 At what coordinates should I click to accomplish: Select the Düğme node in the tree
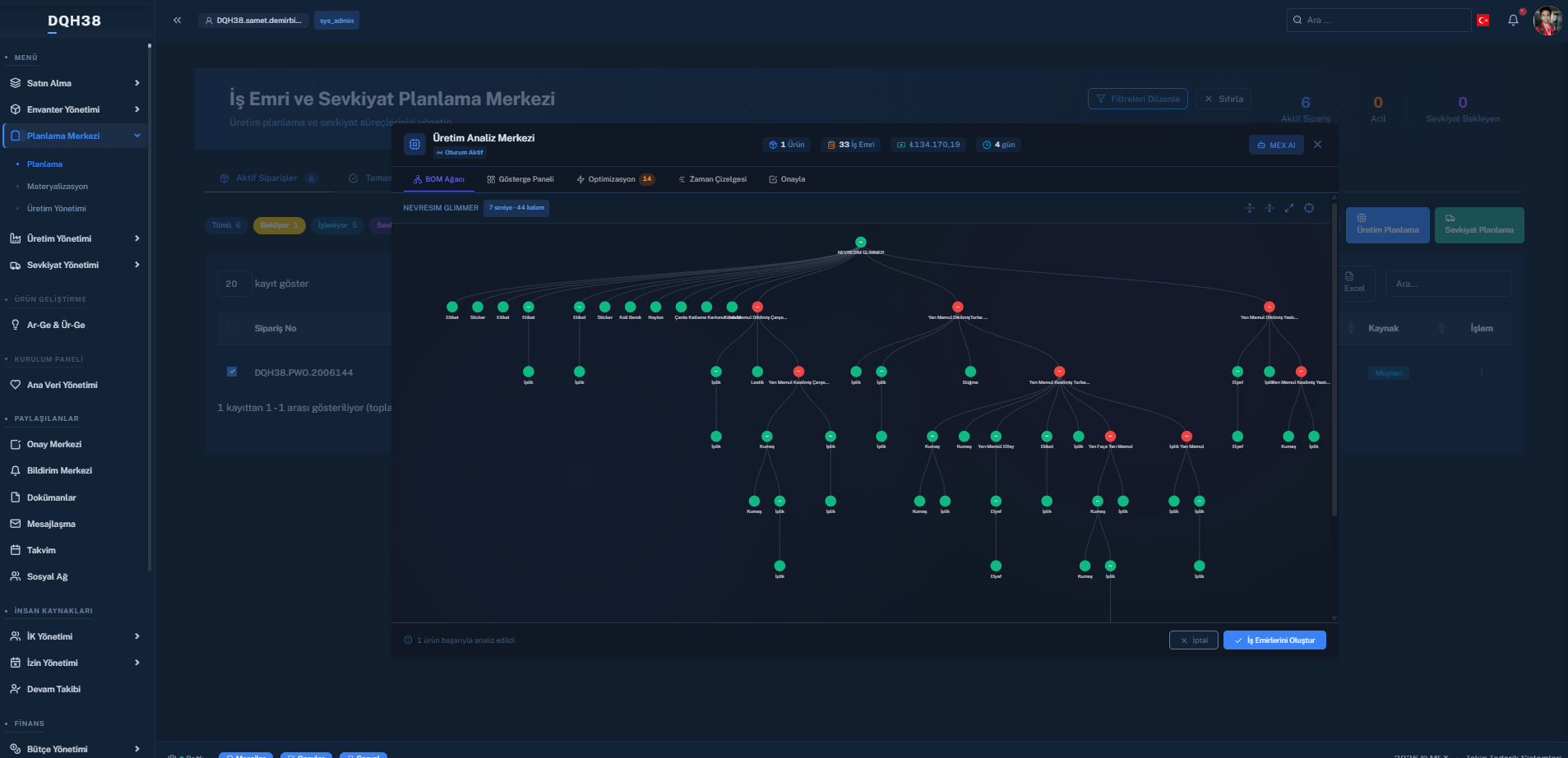(970, 372)
